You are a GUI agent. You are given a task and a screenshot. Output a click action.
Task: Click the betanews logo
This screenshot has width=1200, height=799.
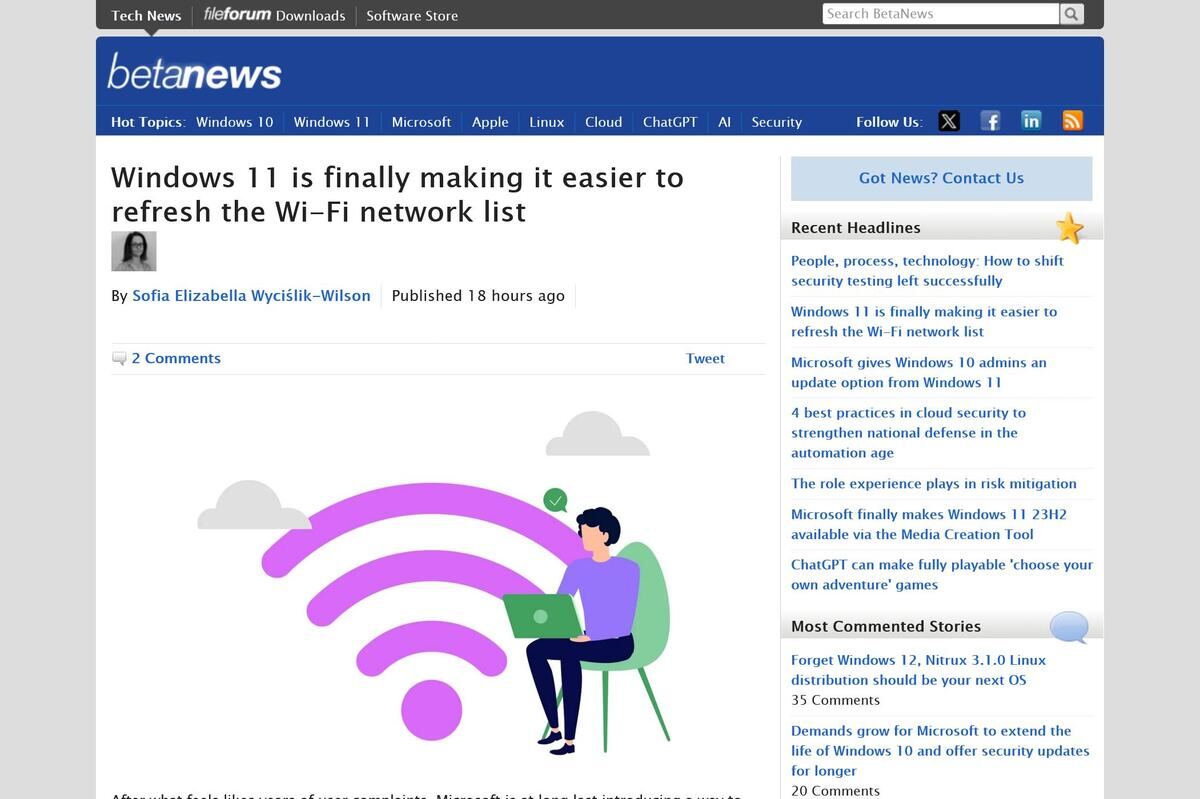point(194,72)
